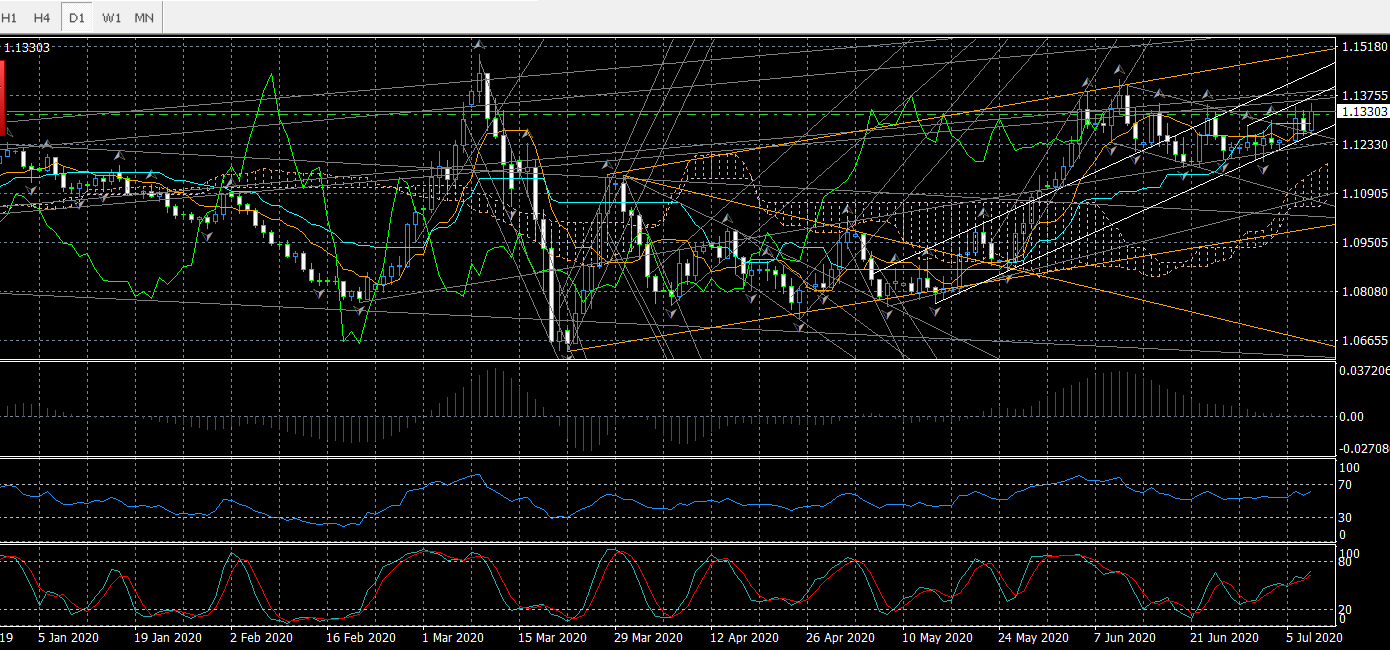Click the 1.15180 price level label
Screen dimensions: 1390x650
click(1365, 47)
